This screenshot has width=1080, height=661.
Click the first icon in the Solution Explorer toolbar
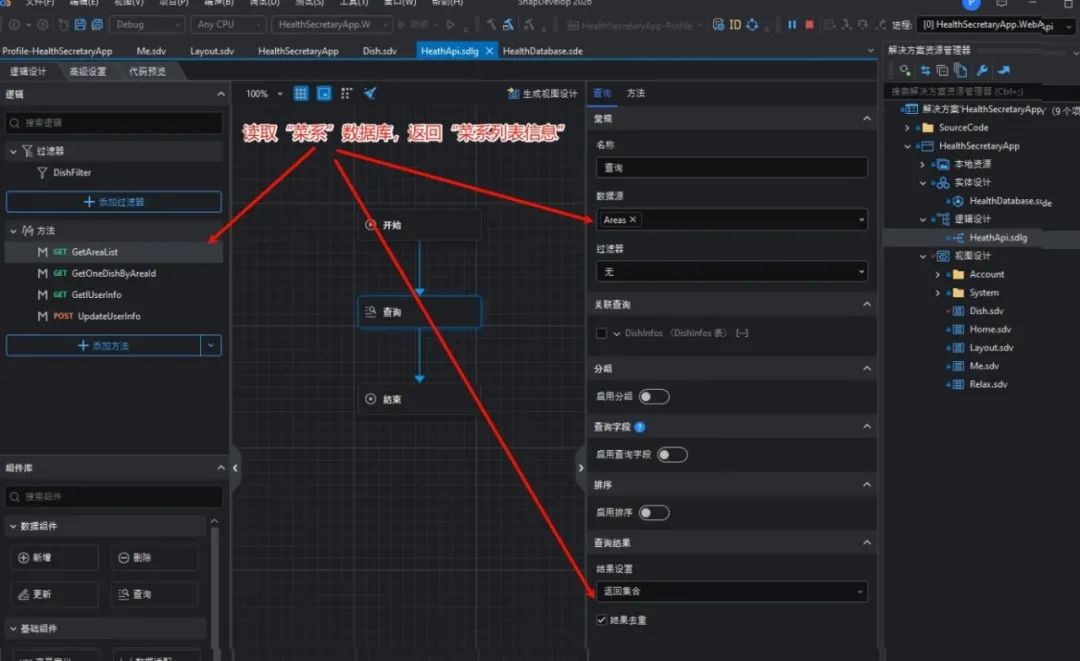(905, 70)
